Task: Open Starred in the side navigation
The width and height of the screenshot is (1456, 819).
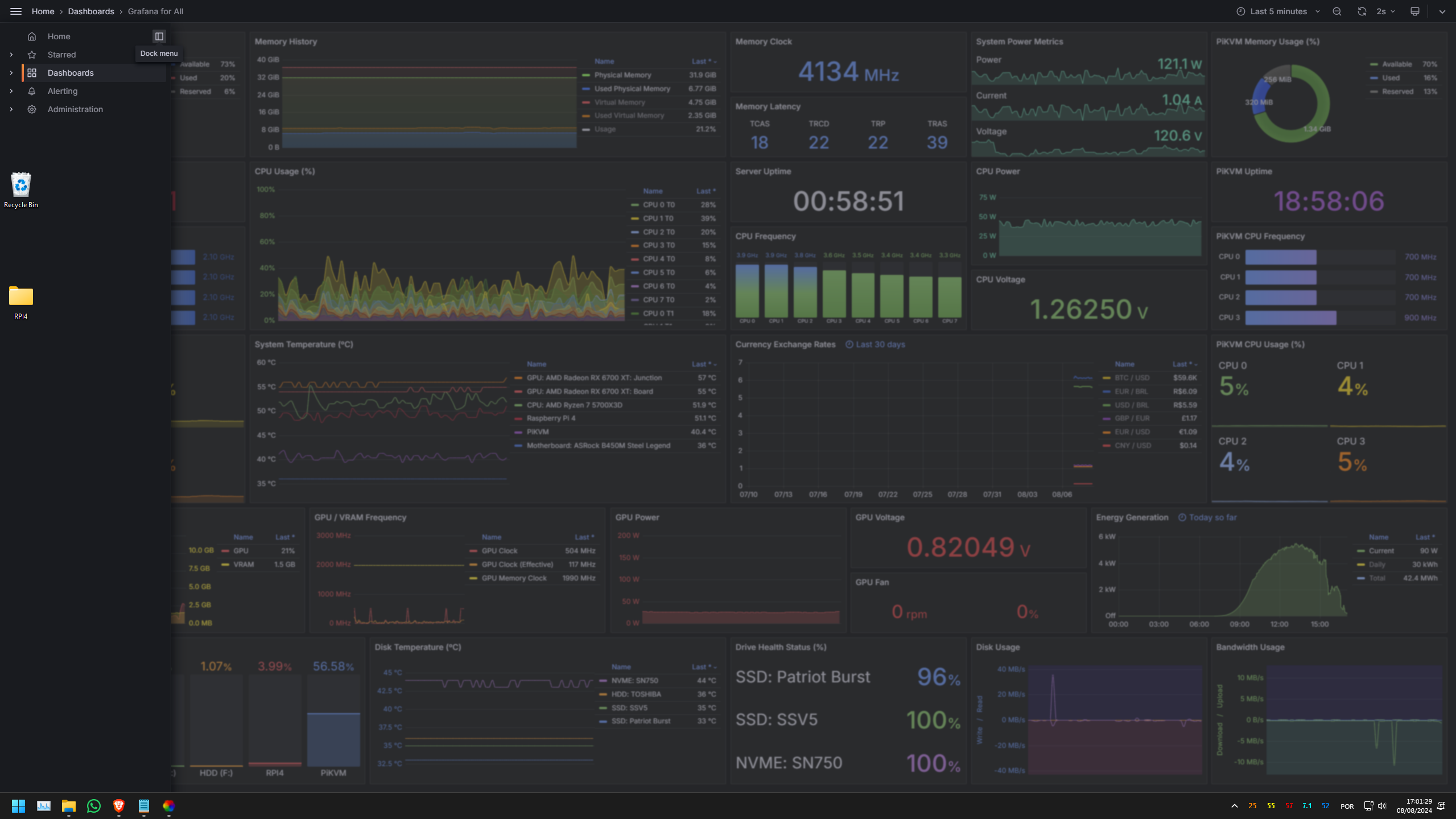Action: pyautogui.click(x=61, y=55)
